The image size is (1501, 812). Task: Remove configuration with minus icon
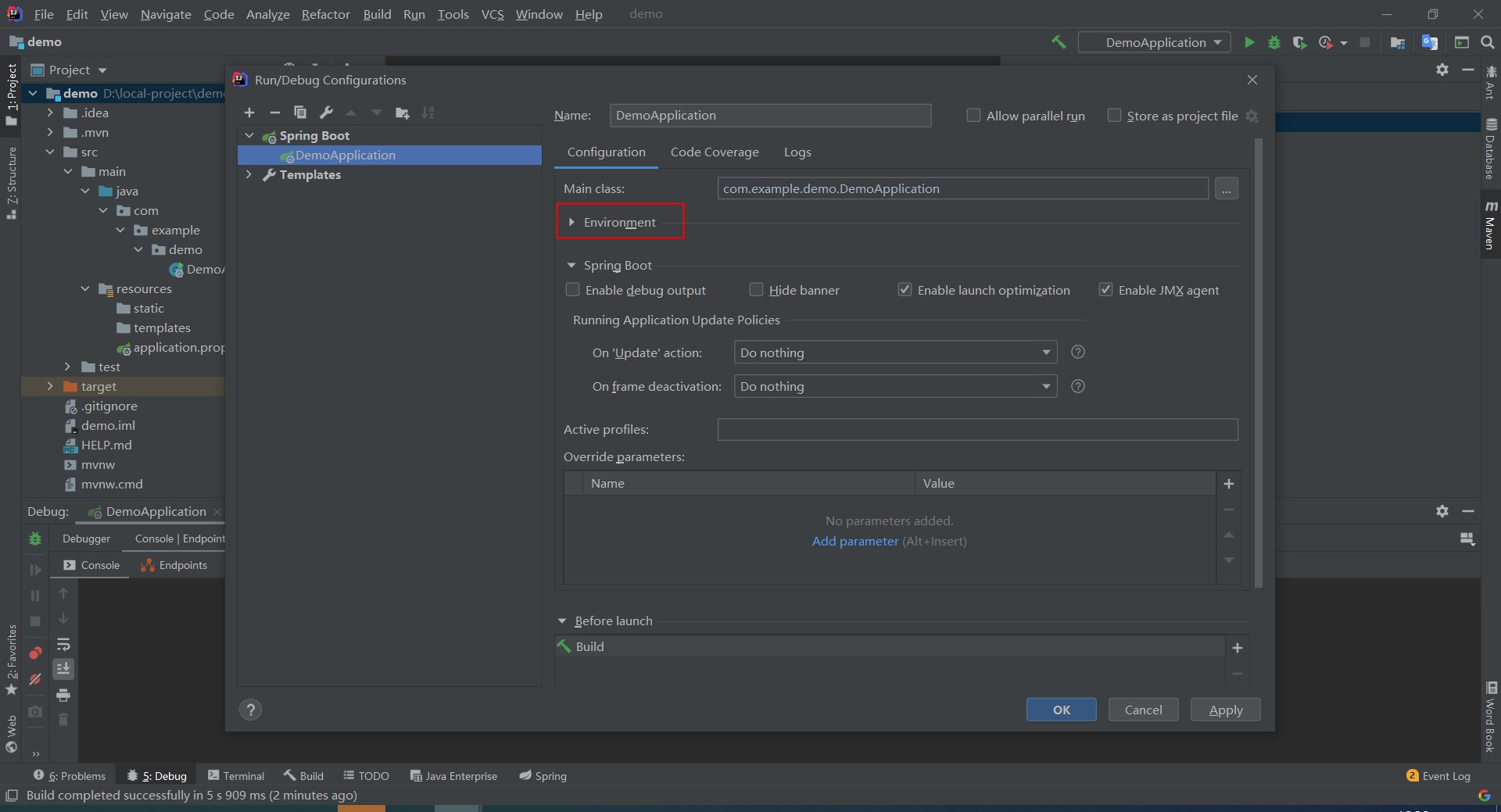pos(274,113)
